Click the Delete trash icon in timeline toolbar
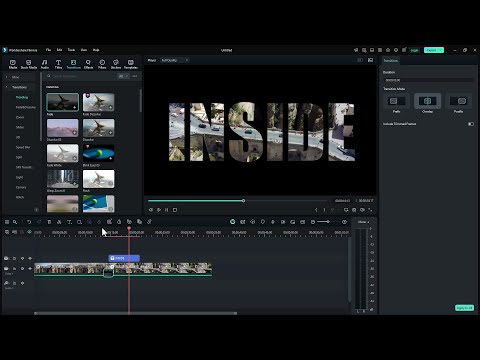This screenshot has width=480, height=360. tap(49, 222)
